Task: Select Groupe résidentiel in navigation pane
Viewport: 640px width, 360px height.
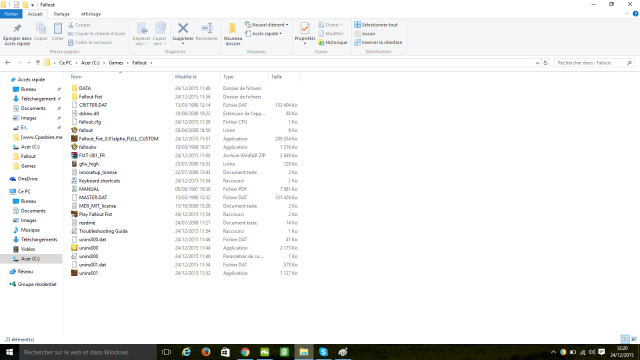Action: pos(37,284)
